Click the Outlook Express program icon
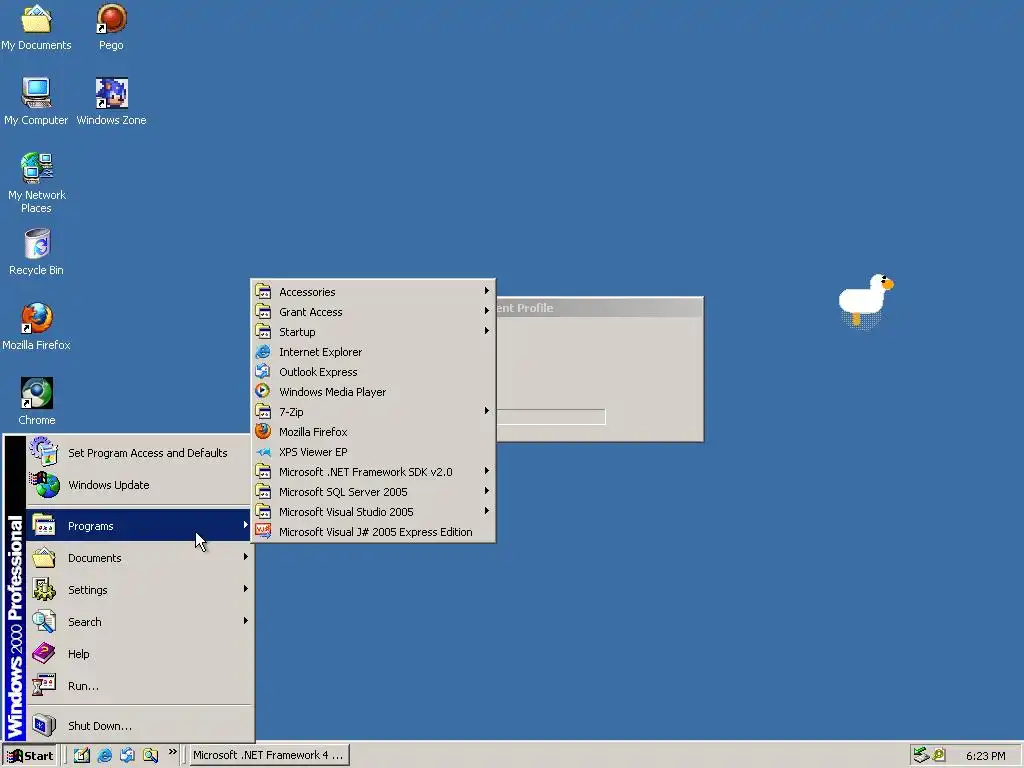 263,372
